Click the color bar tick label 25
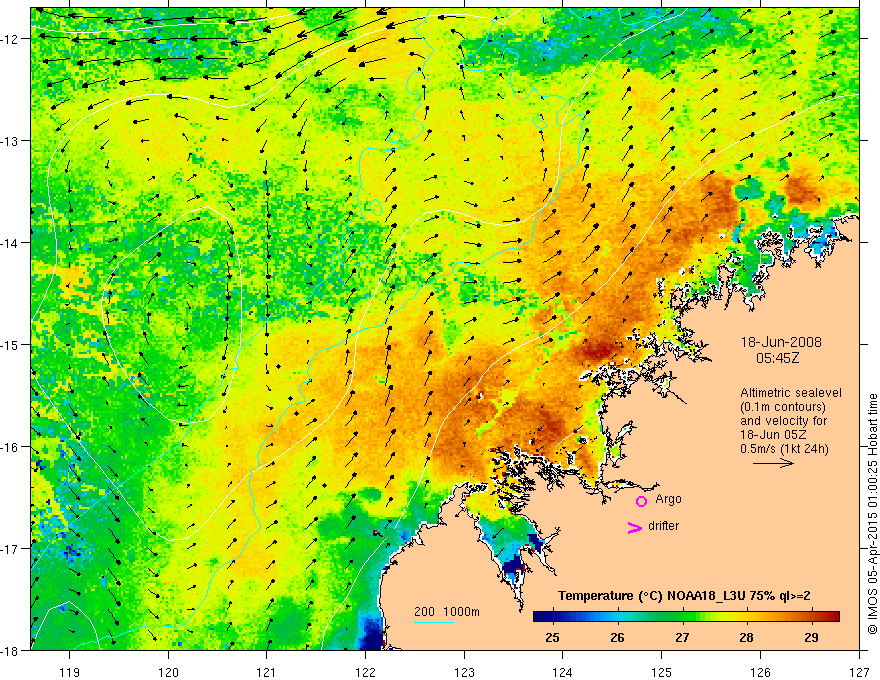The width and height of the screenshot is (880, 680). point(553,638)
